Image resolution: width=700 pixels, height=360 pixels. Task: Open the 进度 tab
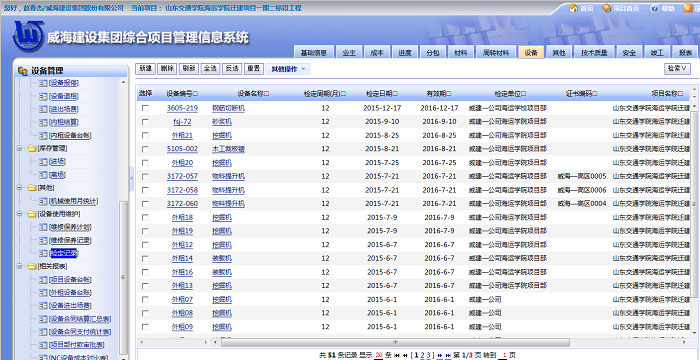(x=404, y=52)
